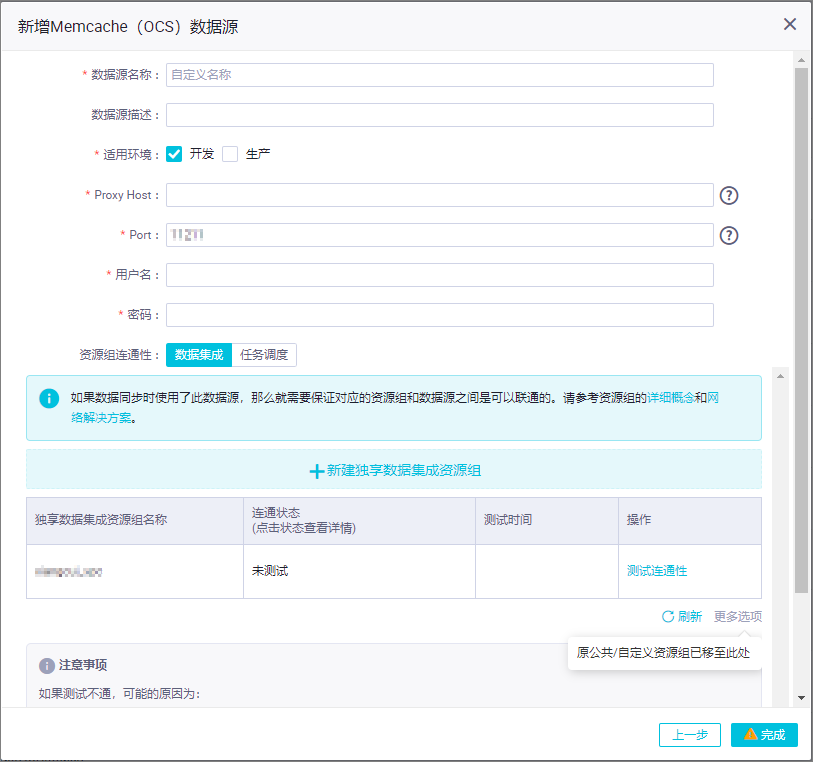Click the 未测试 connectivity status
The width and height of the screenshot is (813, 762).
[x=270, y=571]
